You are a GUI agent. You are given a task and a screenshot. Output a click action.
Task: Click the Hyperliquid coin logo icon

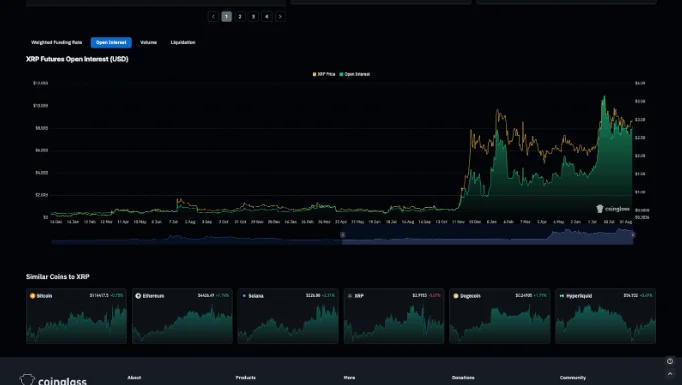tap(562, 296)
